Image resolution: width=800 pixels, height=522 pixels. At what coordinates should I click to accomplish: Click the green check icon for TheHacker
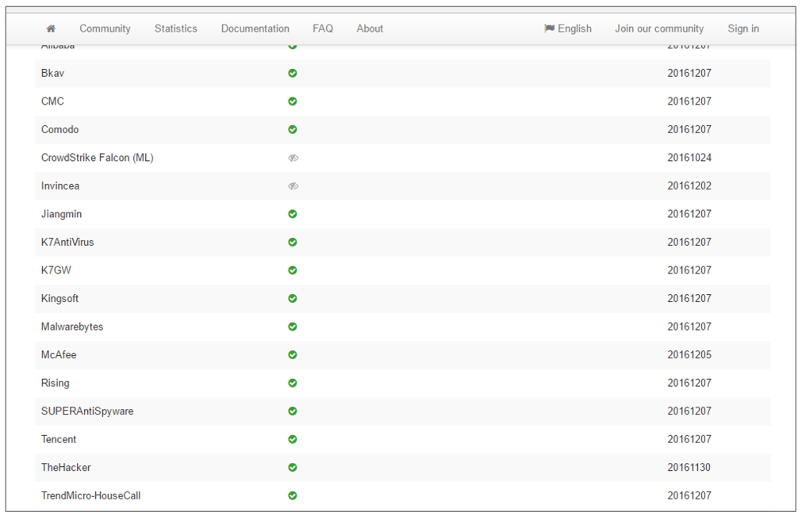coord(292,467)
